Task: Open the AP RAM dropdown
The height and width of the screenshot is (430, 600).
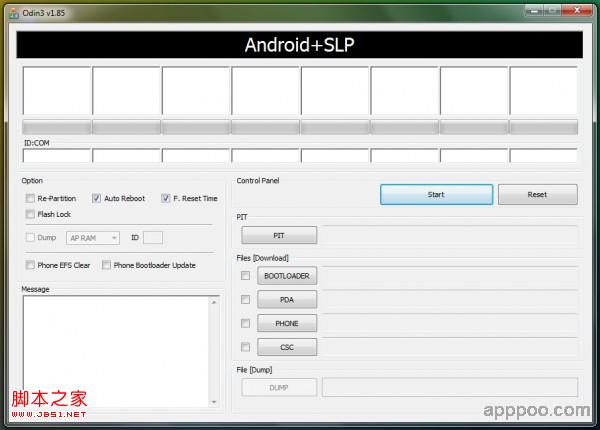Action: (93, 238)
